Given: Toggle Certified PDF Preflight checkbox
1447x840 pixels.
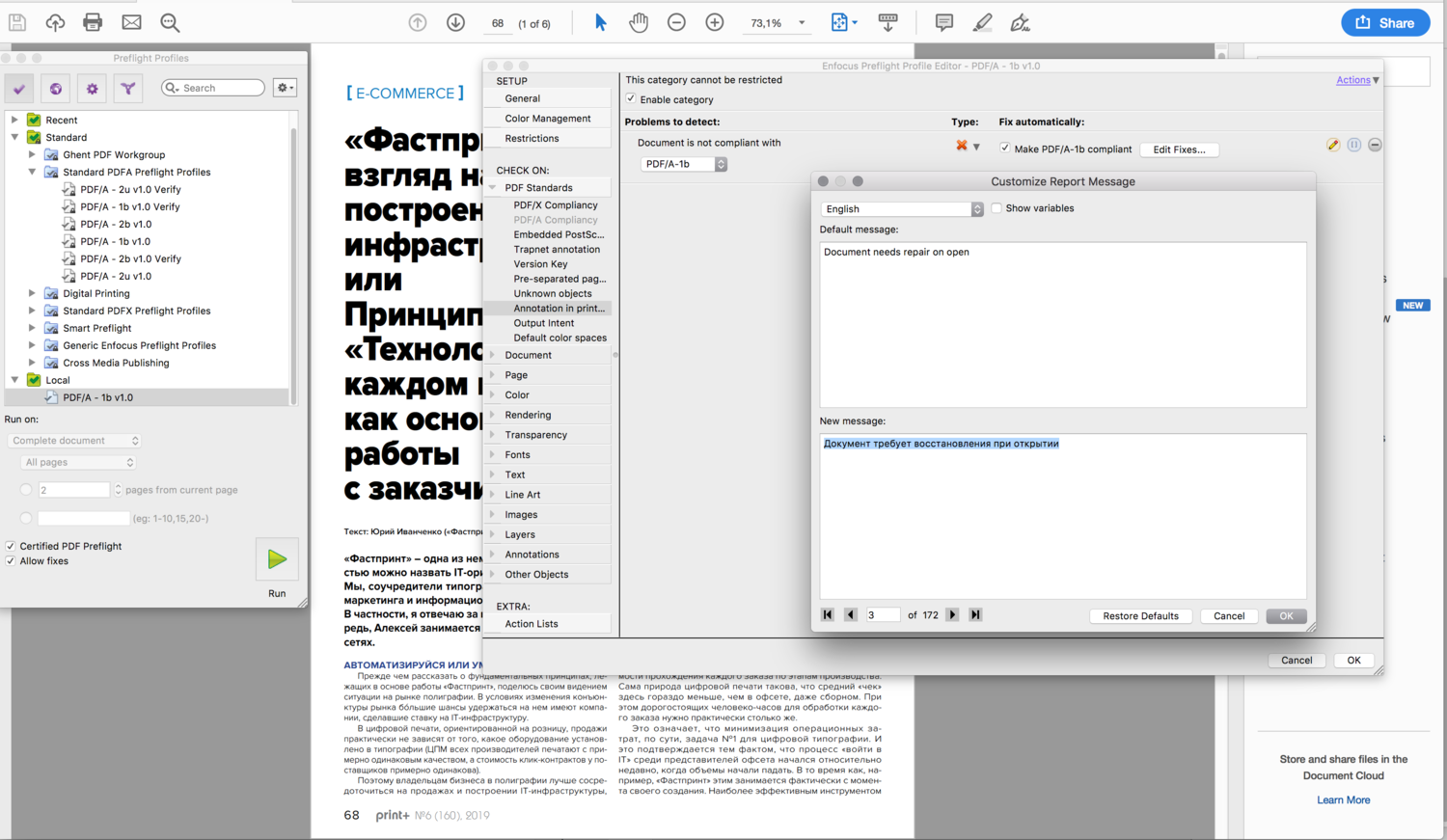Looking at the screenshot, I should point(11,546).
